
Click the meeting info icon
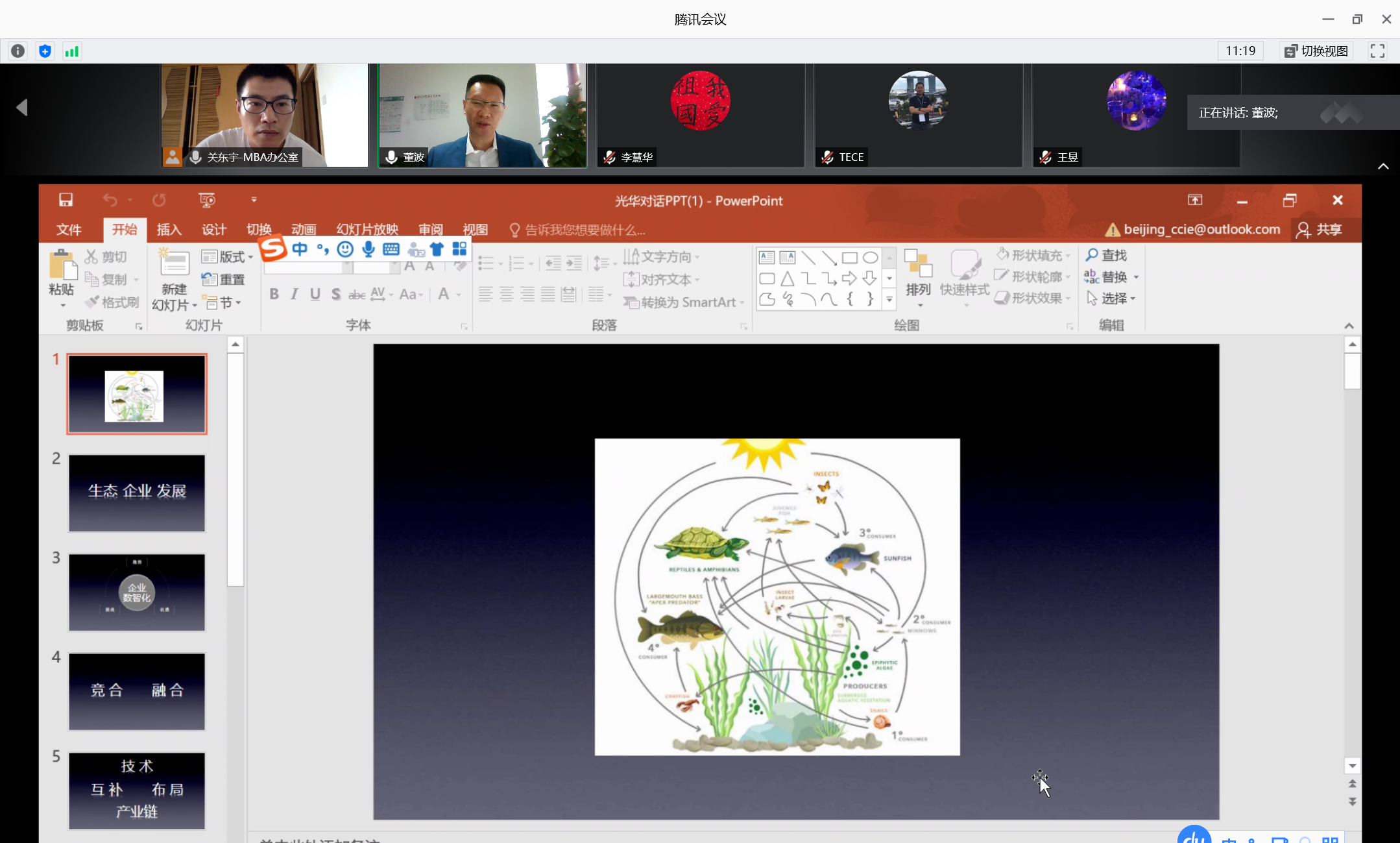tap(18, 51)
